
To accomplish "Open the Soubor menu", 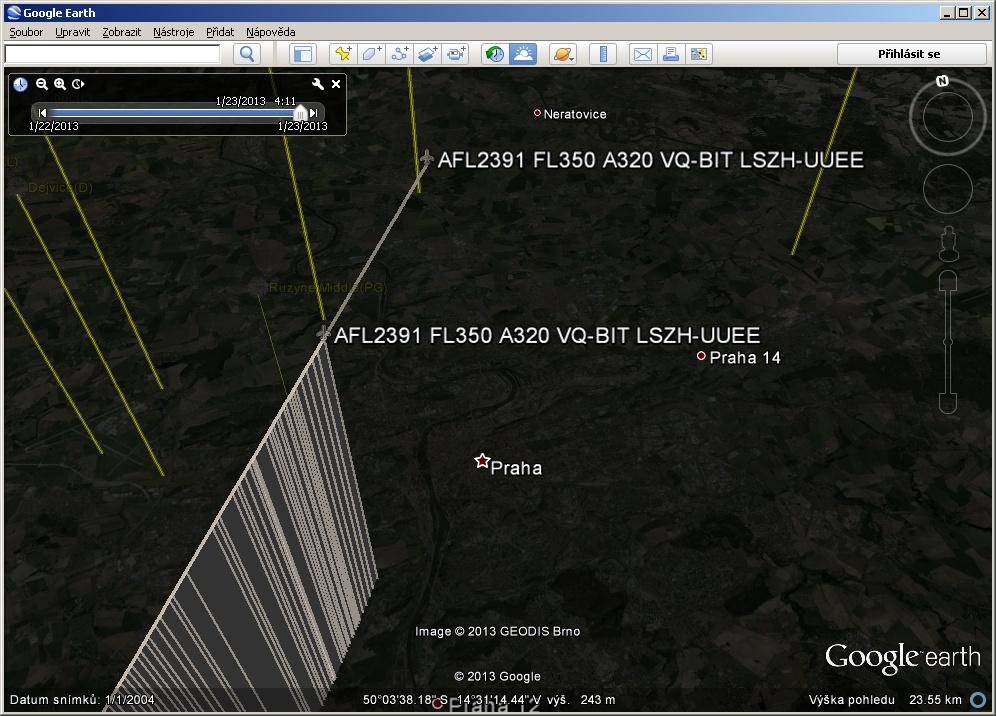I will click(x=26, y=32).
